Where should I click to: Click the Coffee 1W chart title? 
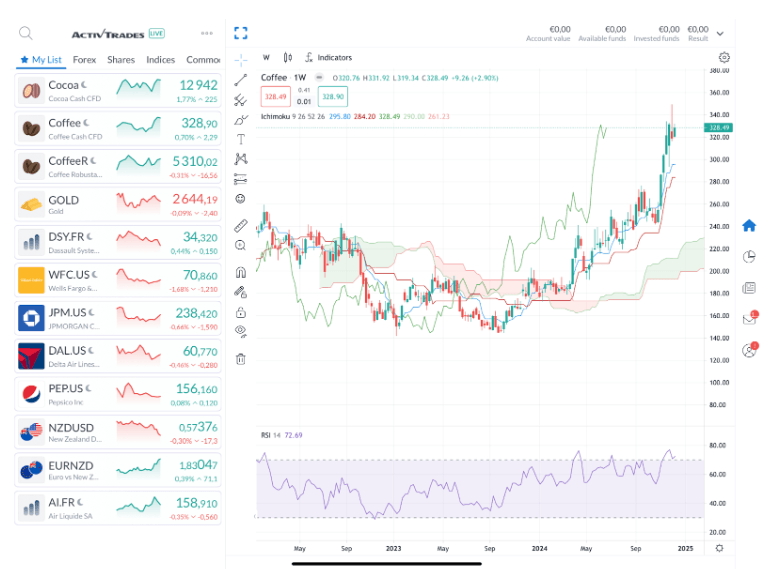click(x=283, y=78)
